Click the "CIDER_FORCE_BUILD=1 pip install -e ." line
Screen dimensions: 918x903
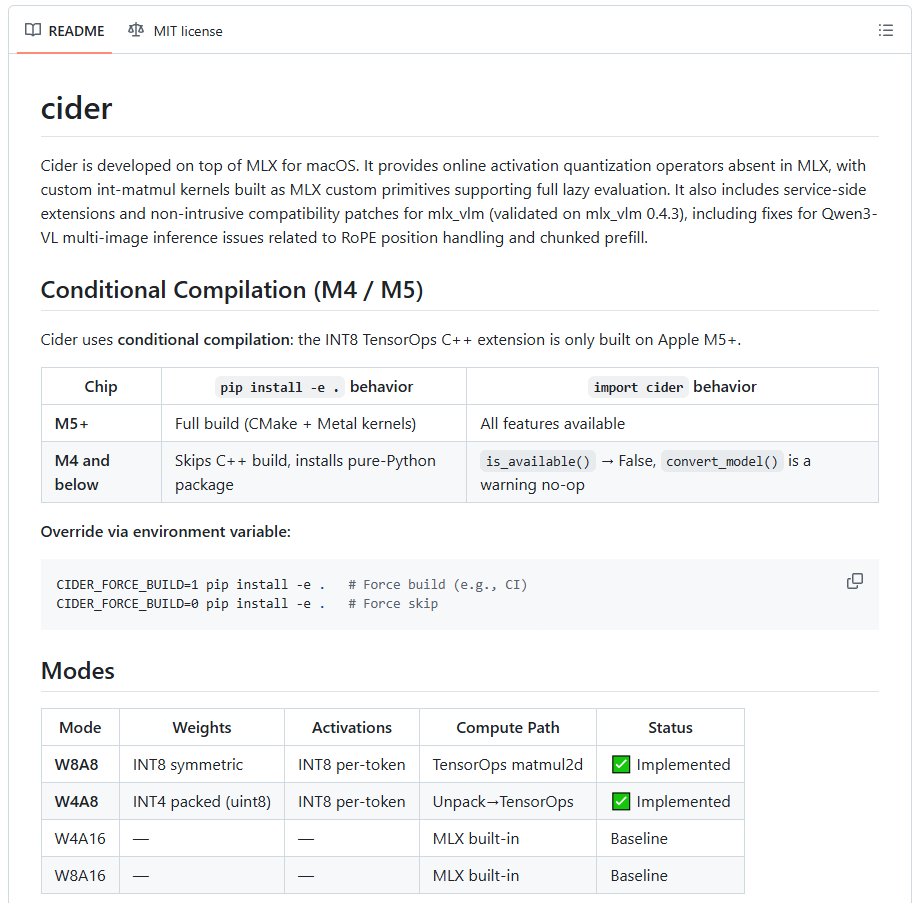point(190,584)
